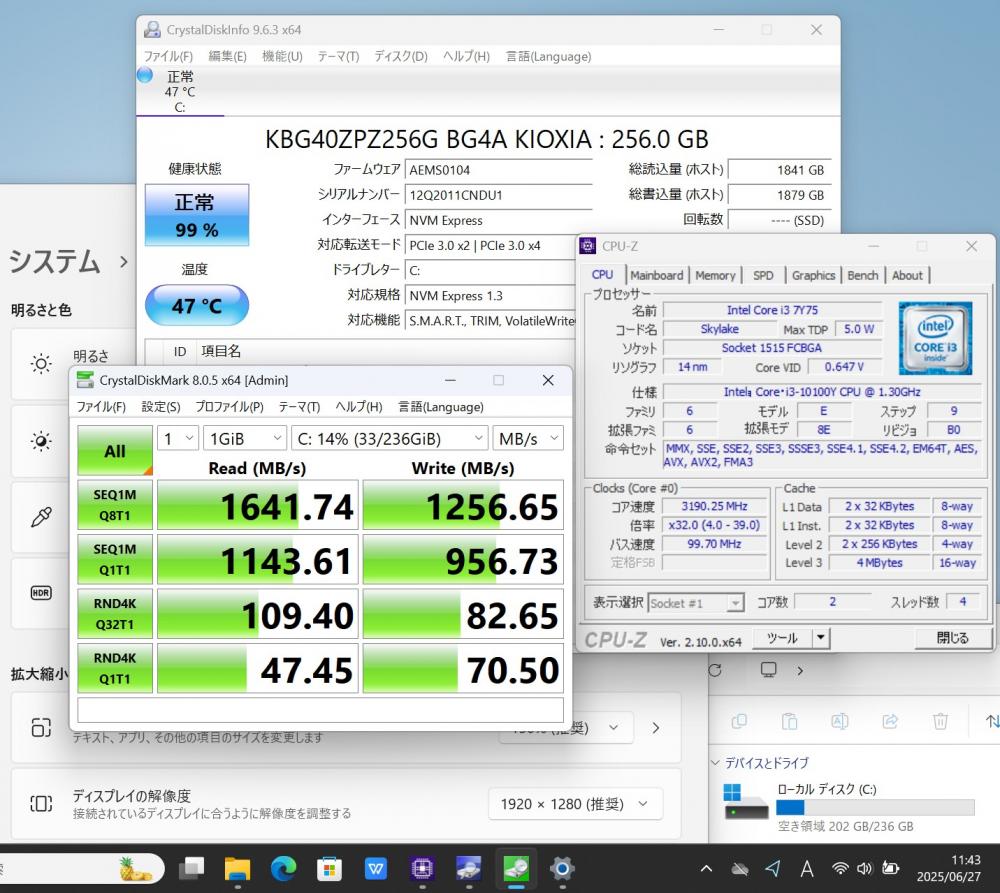The width and height of the screenshot is (1000, 893).
Task: Click the eyedropper color profile icon
Action: click(x=41, y=517)
